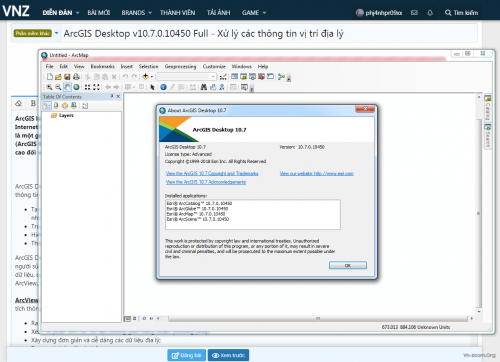Click the Go To XY icon
This screenshot has width=500, height=362.
pos(222,87)
